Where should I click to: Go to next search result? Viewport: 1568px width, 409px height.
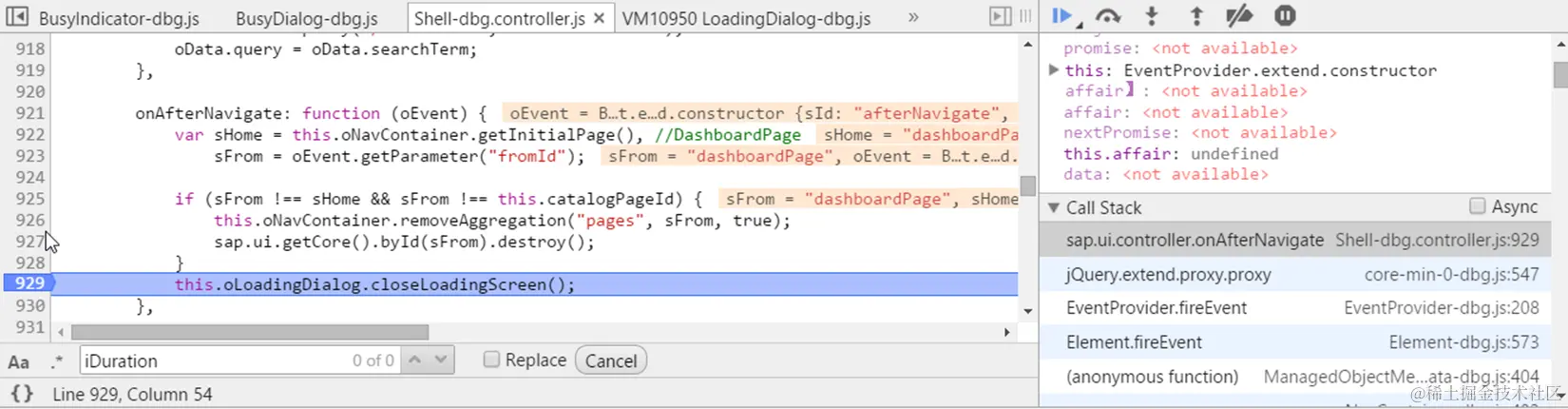click(x=441, y=360)
